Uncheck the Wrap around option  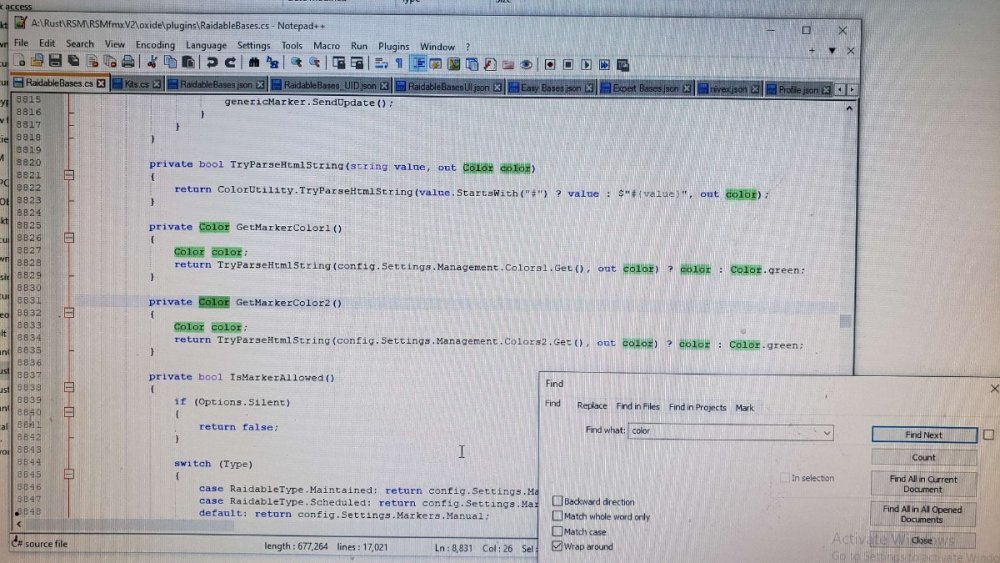coord(558,547)
